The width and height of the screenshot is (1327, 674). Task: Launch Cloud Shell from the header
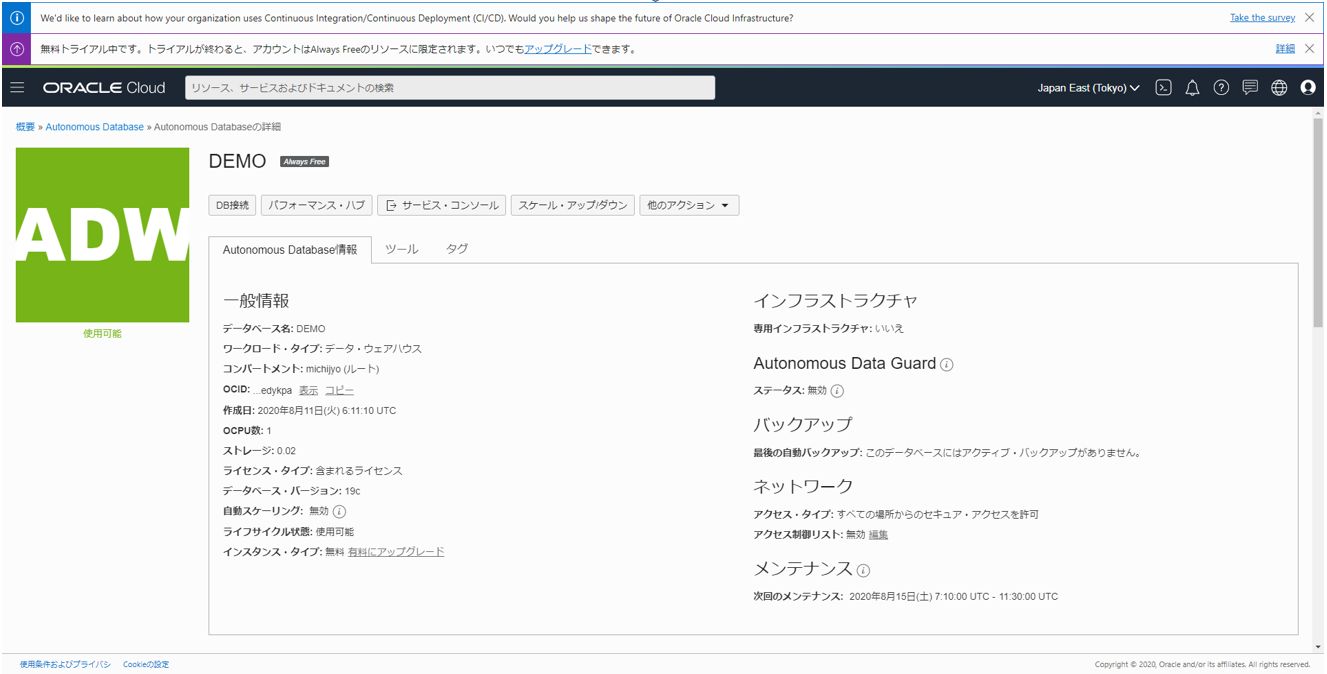1163,88
